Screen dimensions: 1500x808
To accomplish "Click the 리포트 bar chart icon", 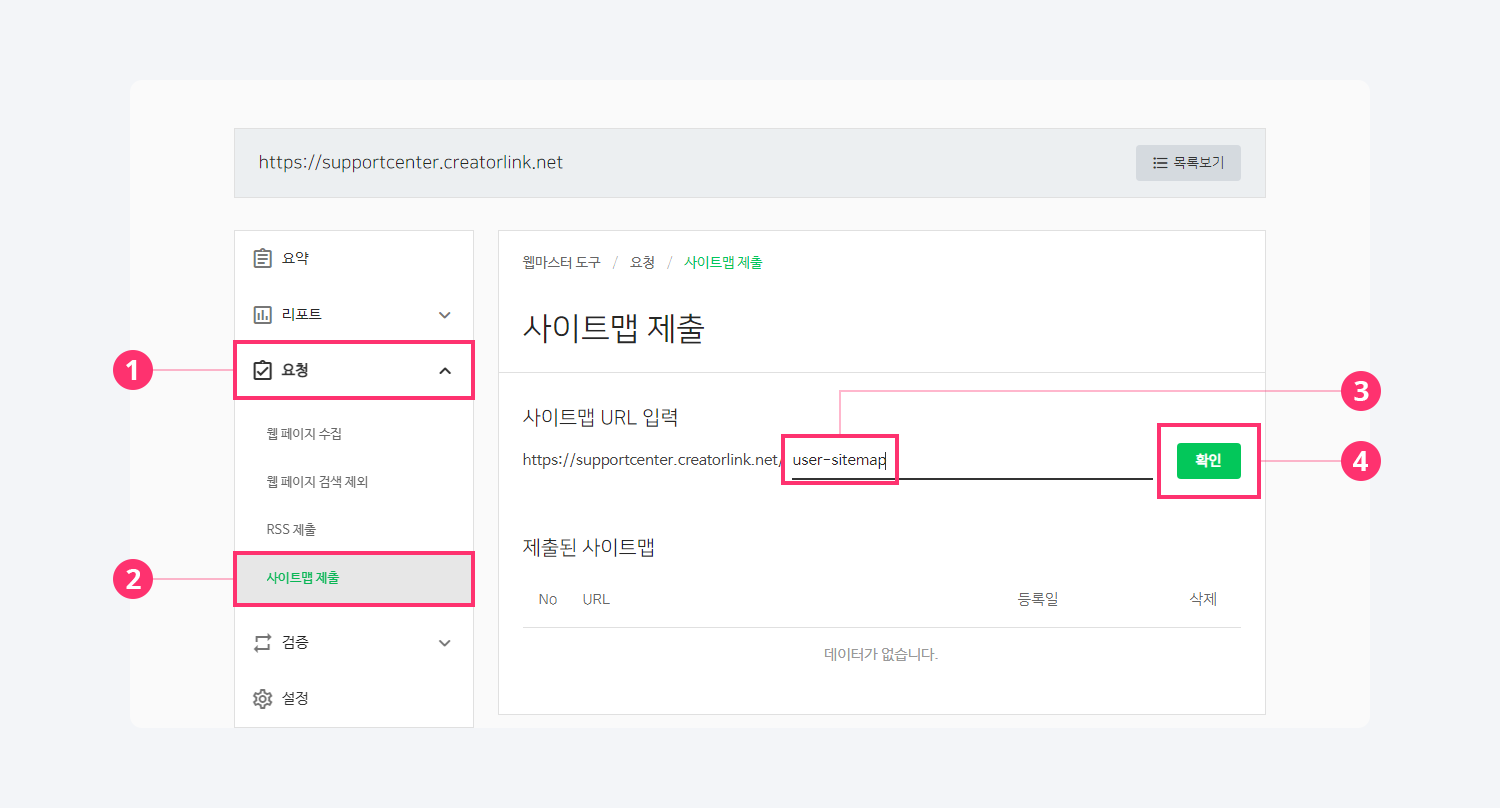I will tap(263, 315).
